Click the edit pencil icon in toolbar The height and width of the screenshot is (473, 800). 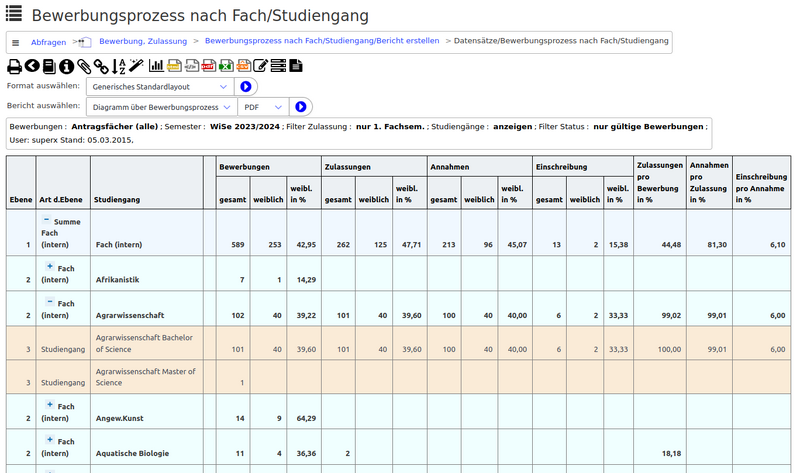(x=260, y=65)
